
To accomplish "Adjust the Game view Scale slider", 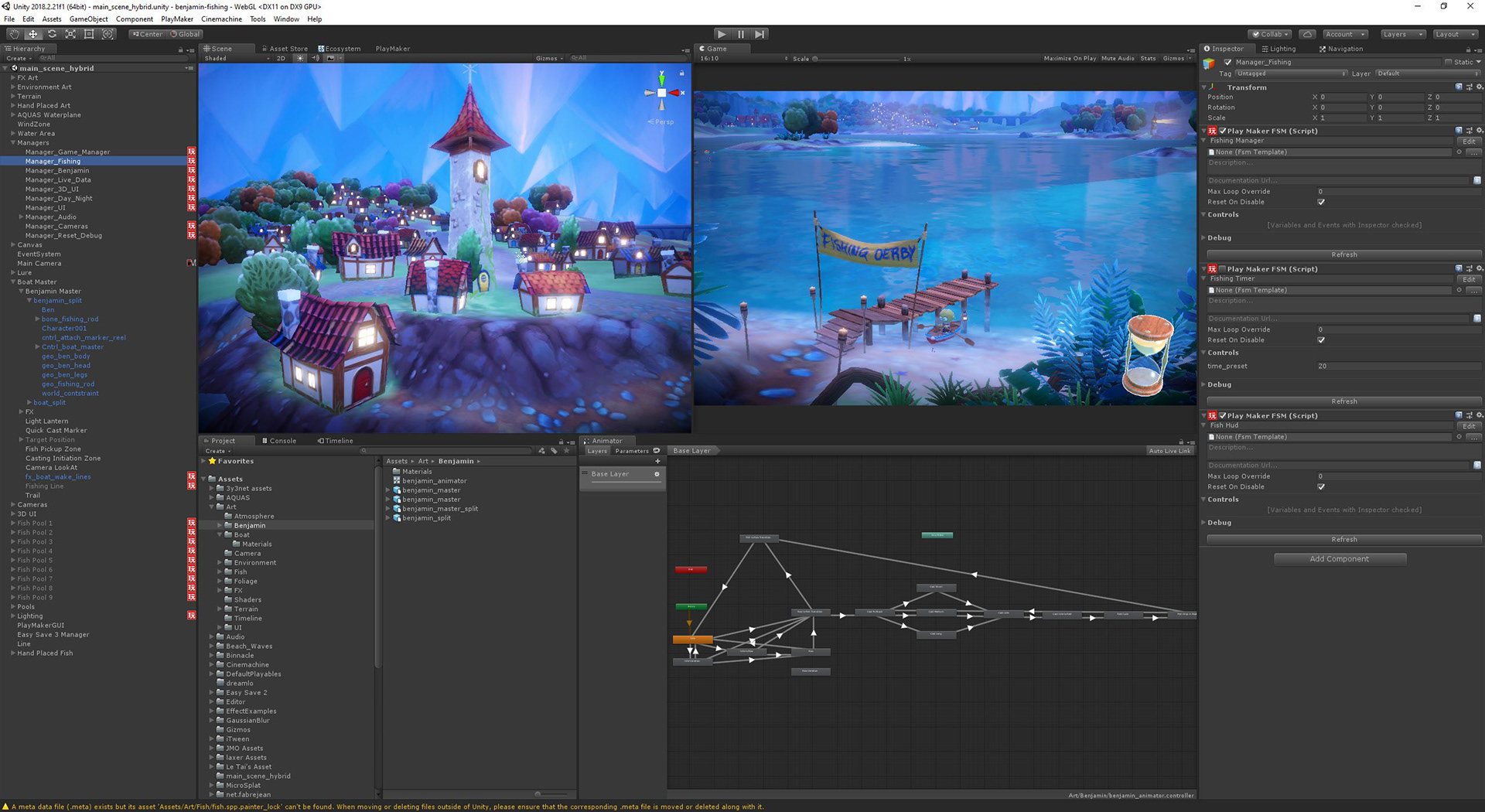I will [x=855, y=58].
